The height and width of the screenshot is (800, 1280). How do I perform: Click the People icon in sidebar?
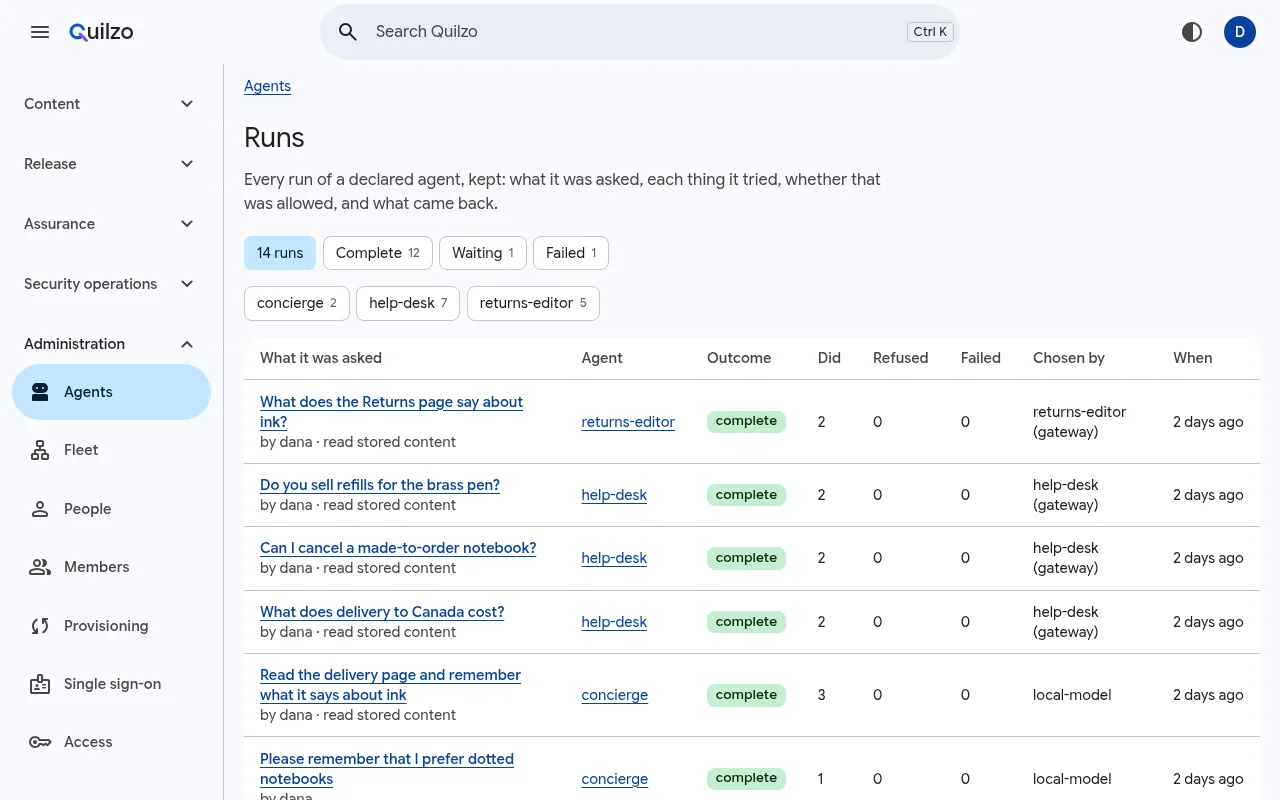pyautogui.click(x=40, y=509)
